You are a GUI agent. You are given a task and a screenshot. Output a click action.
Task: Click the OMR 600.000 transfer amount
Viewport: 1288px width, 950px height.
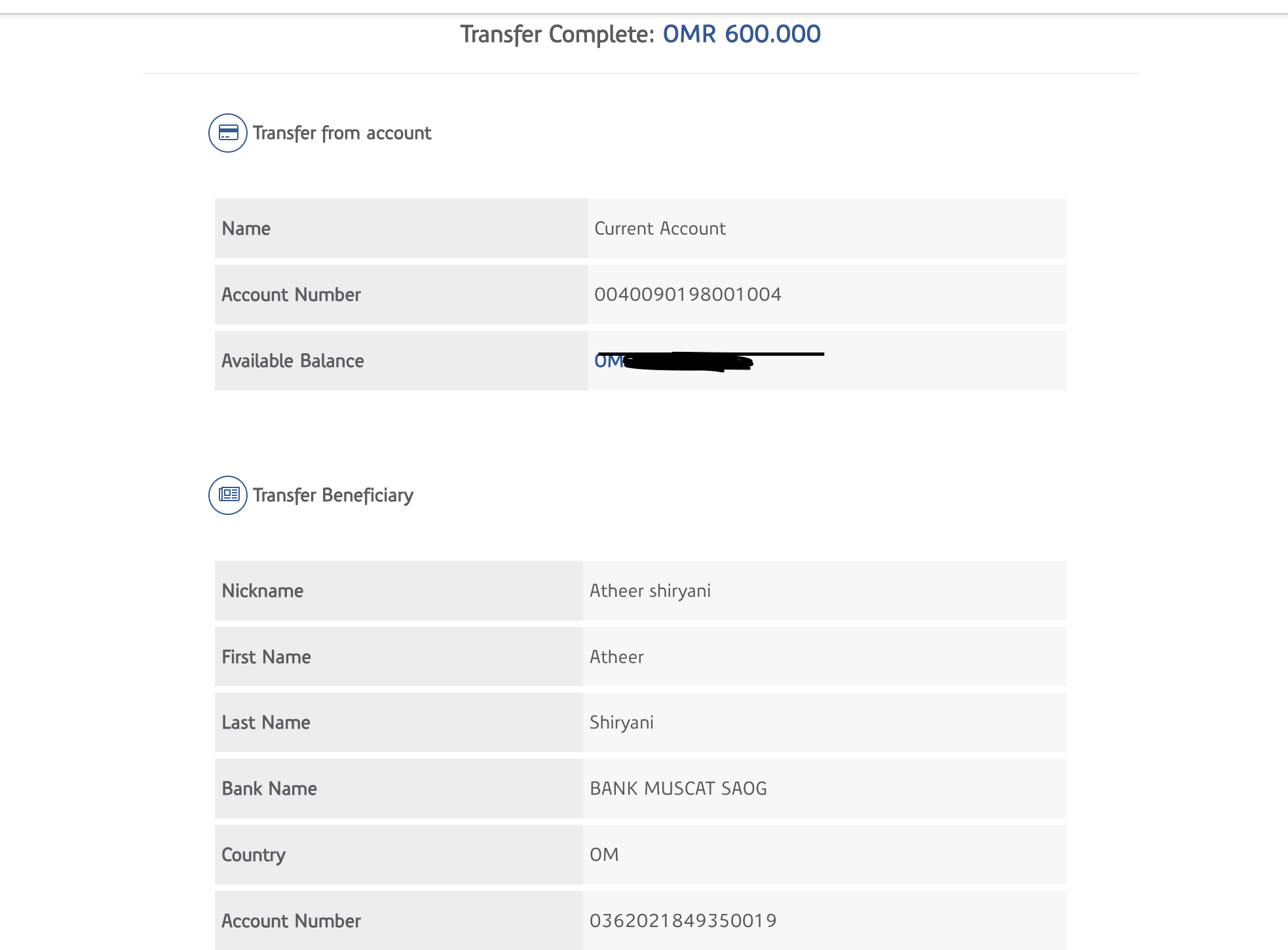pyautogui.click(x=742, y=34)
